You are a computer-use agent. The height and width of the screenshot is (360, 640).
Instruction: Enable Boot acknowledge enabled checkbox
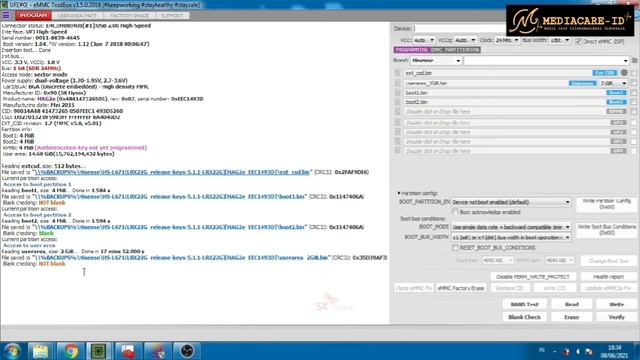(x=455, y=212)
